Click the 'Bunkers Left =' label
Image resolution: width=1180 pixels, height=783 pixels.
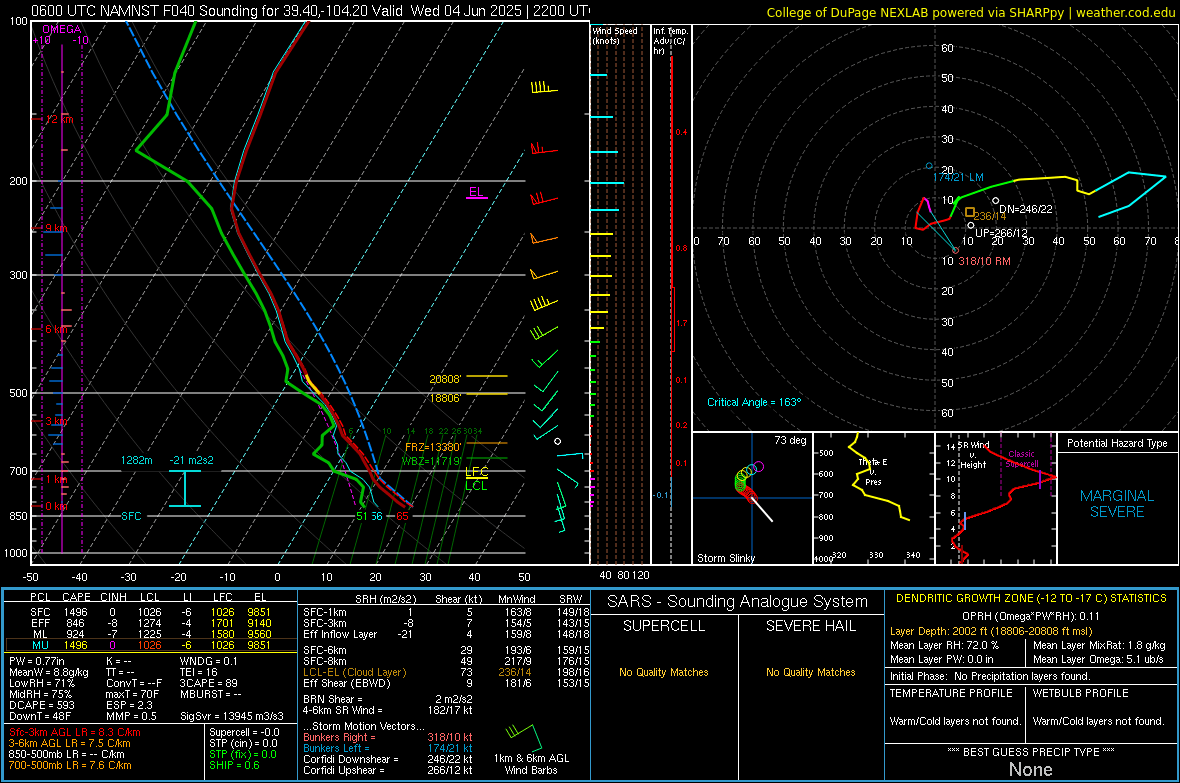(x=336, y=748)
